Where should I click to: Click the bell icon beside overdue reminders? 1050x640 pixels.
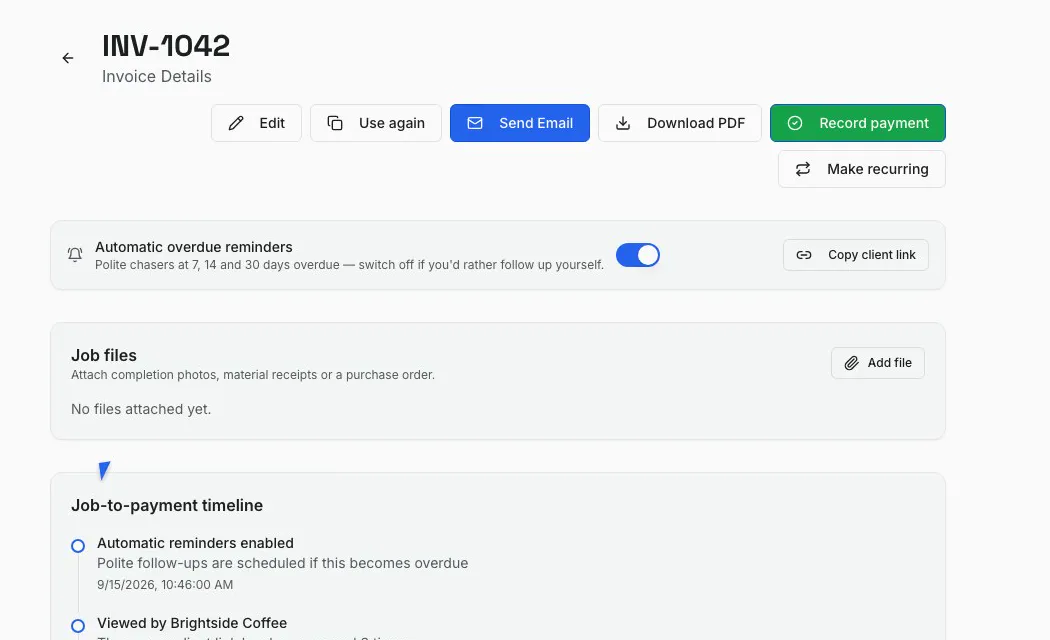[75, 255]
